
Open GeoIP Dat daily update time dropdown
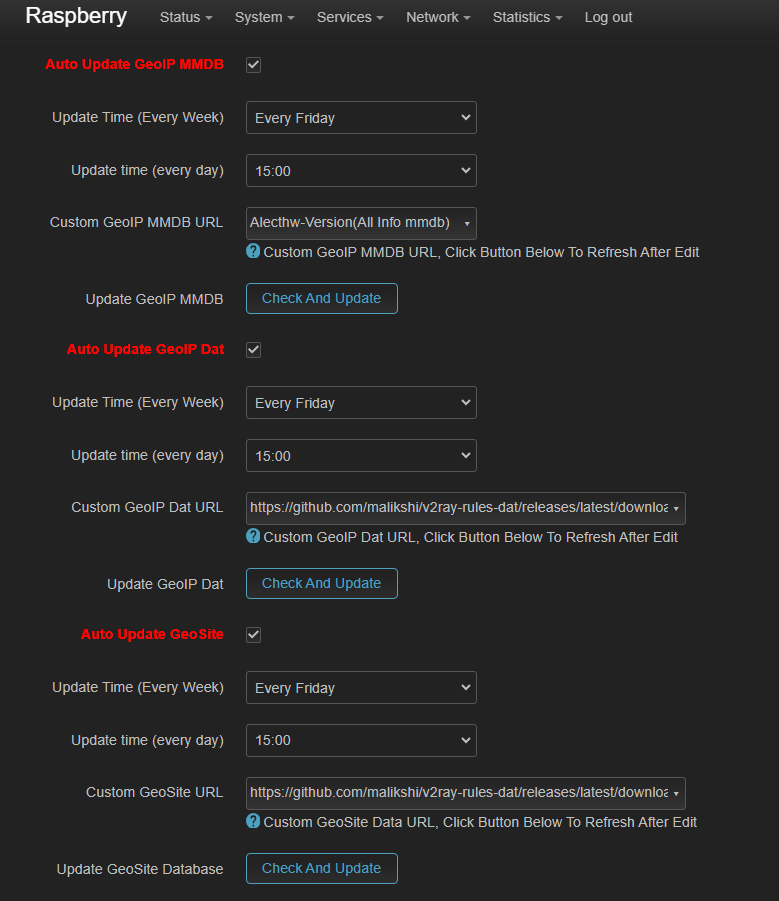click(x=361, y=456)
